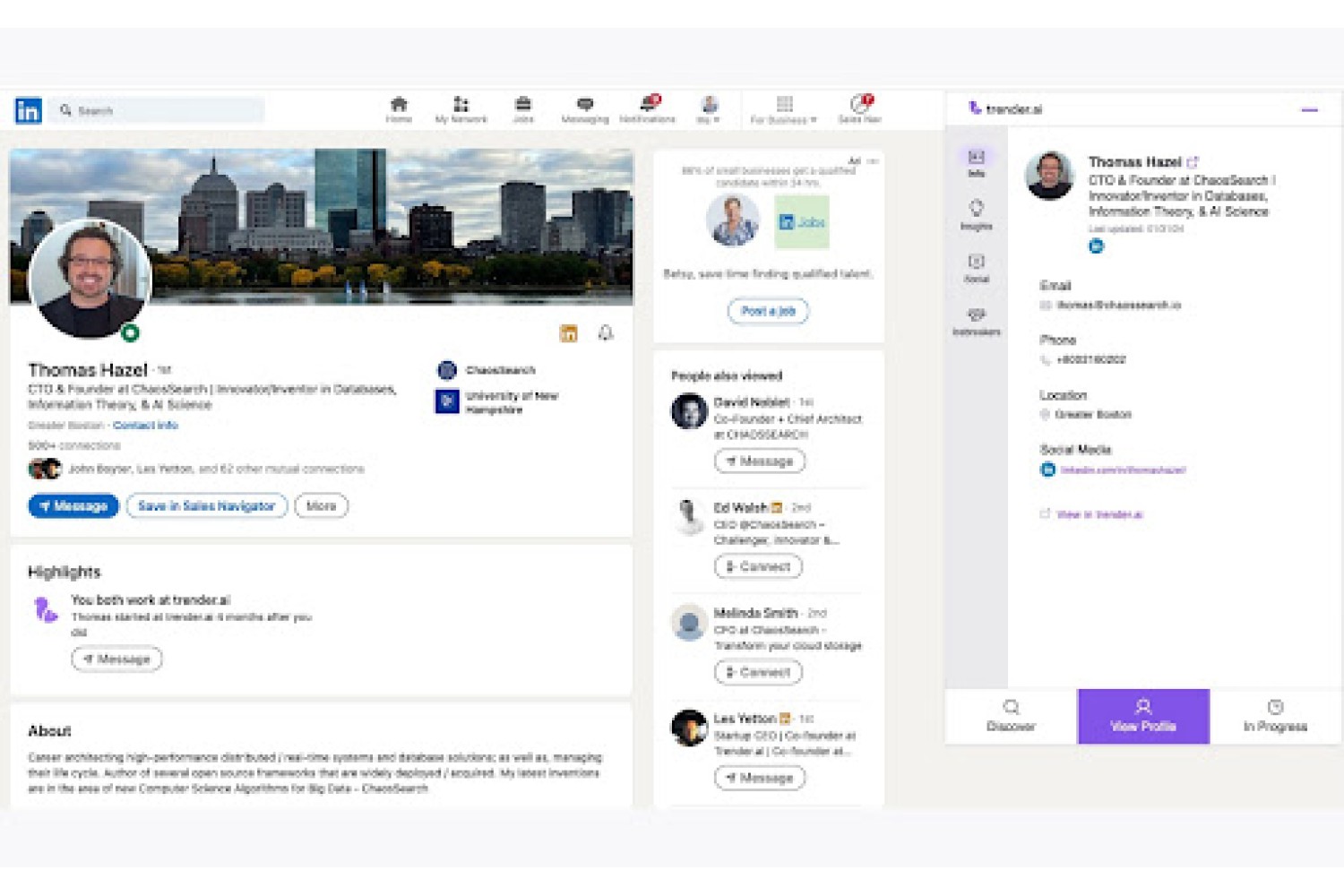This screenshot has width=1344, height=896.
Task: Open Thomas Hazel external link icon in panel
Action: (x=1193, y=162)
